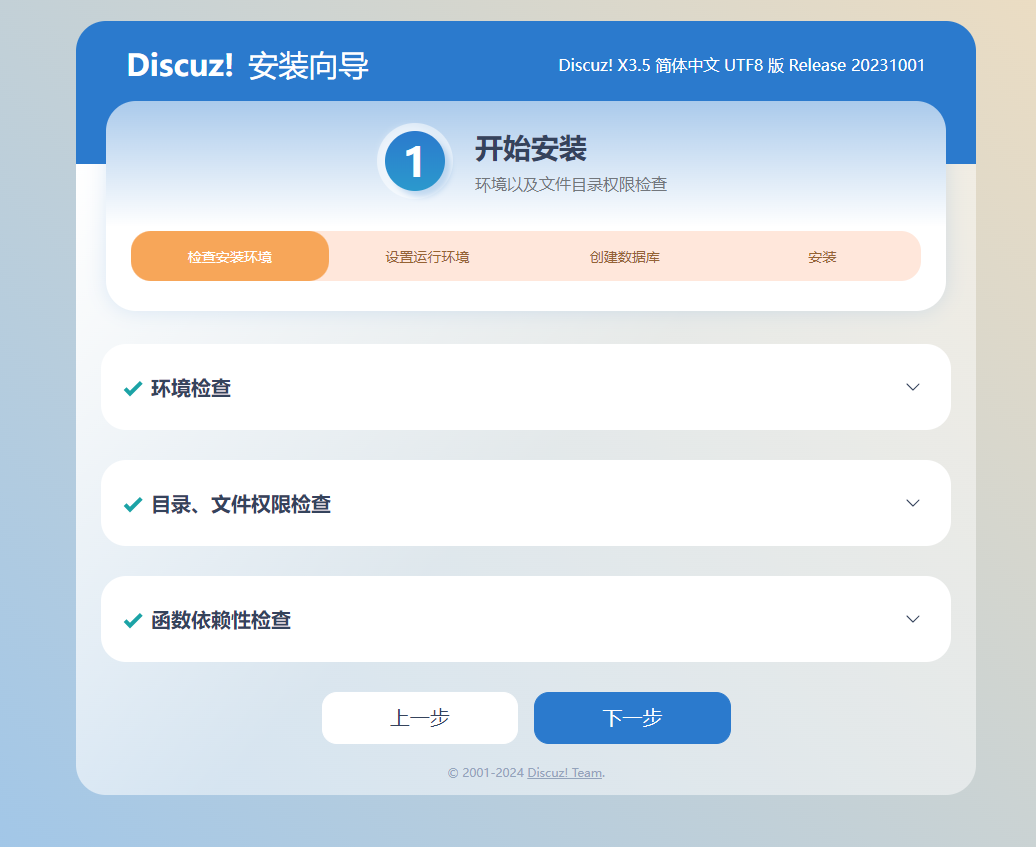Expand the 目录、文件权限检查 section chevron
Image resolution: width=1036 pixels, height=847 pixels.
coord(912,503)
